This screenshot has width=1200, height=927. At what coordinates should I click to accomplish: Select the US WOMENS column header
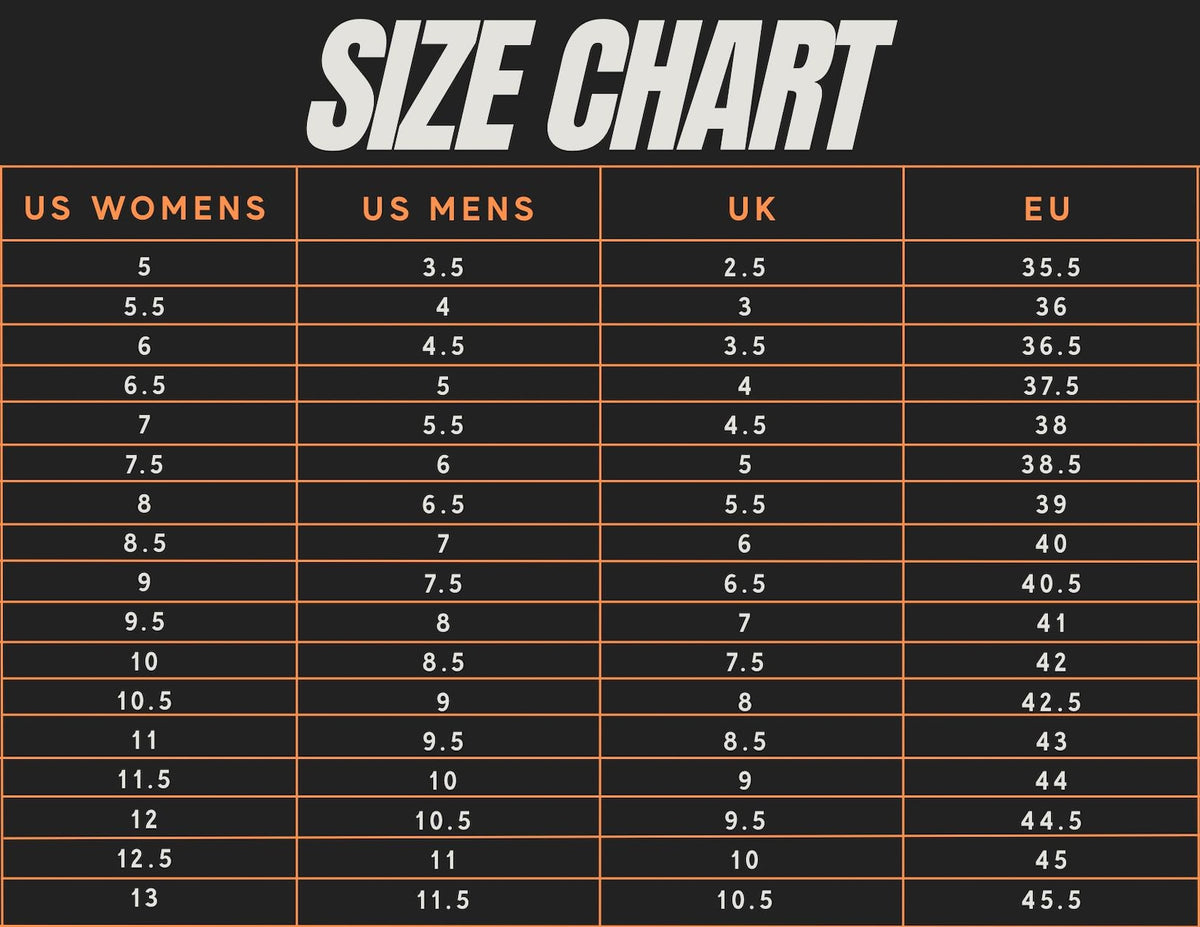point(146,208)
